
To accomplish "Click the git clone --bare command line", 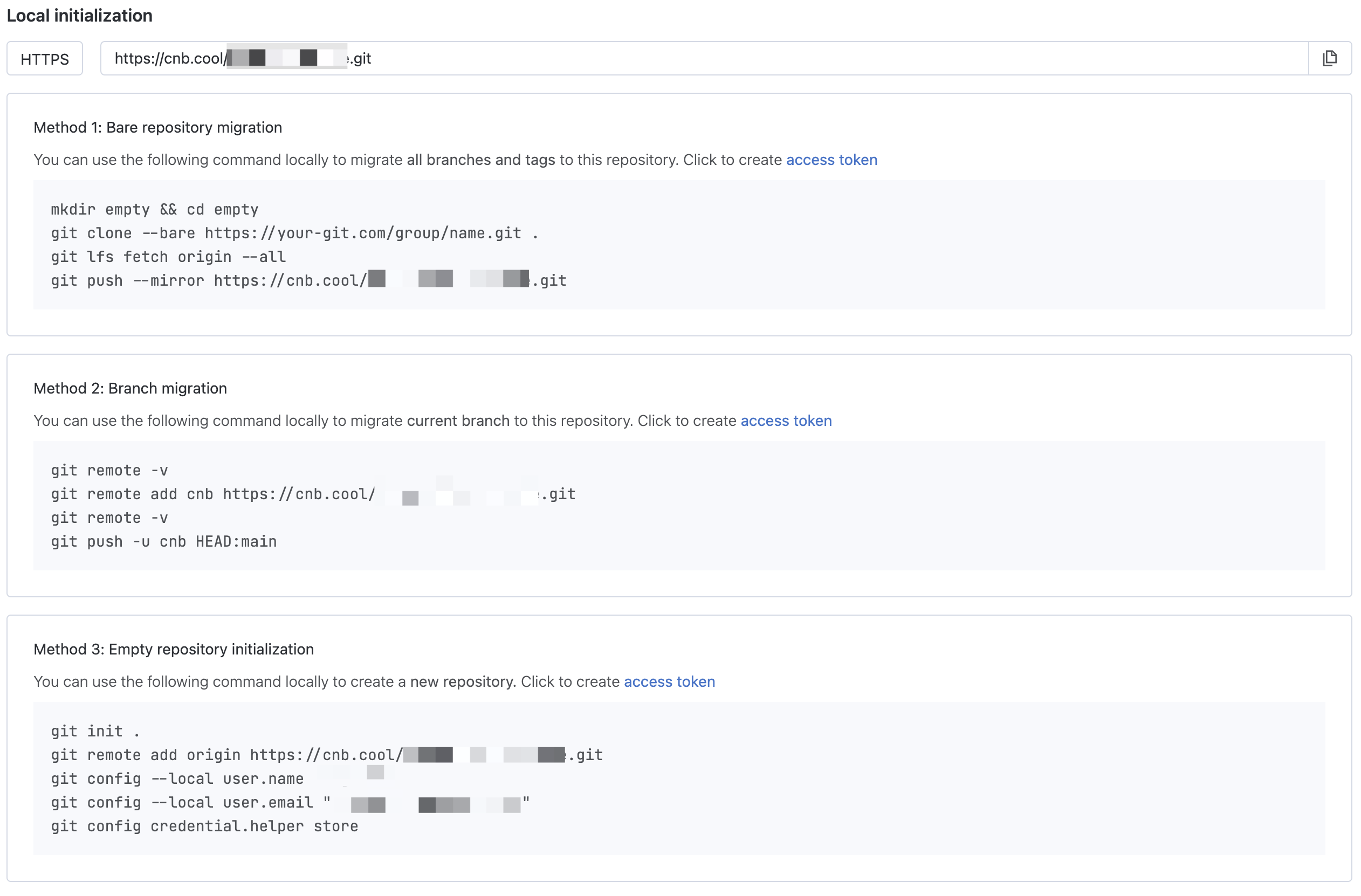I will [x=294, y=233].
